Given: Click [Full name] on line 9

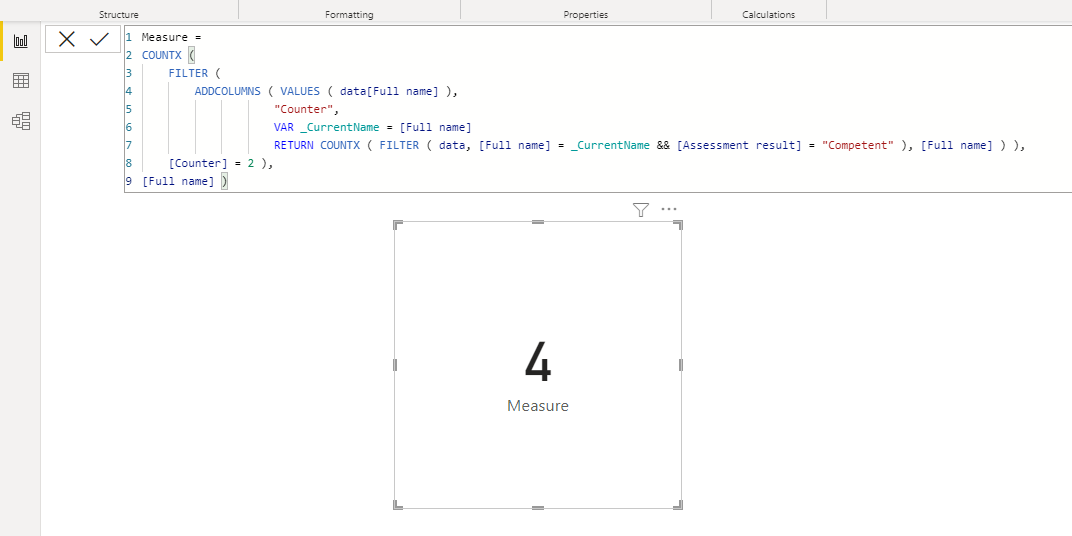Looking at the screenshot, I should click(178, 181).
